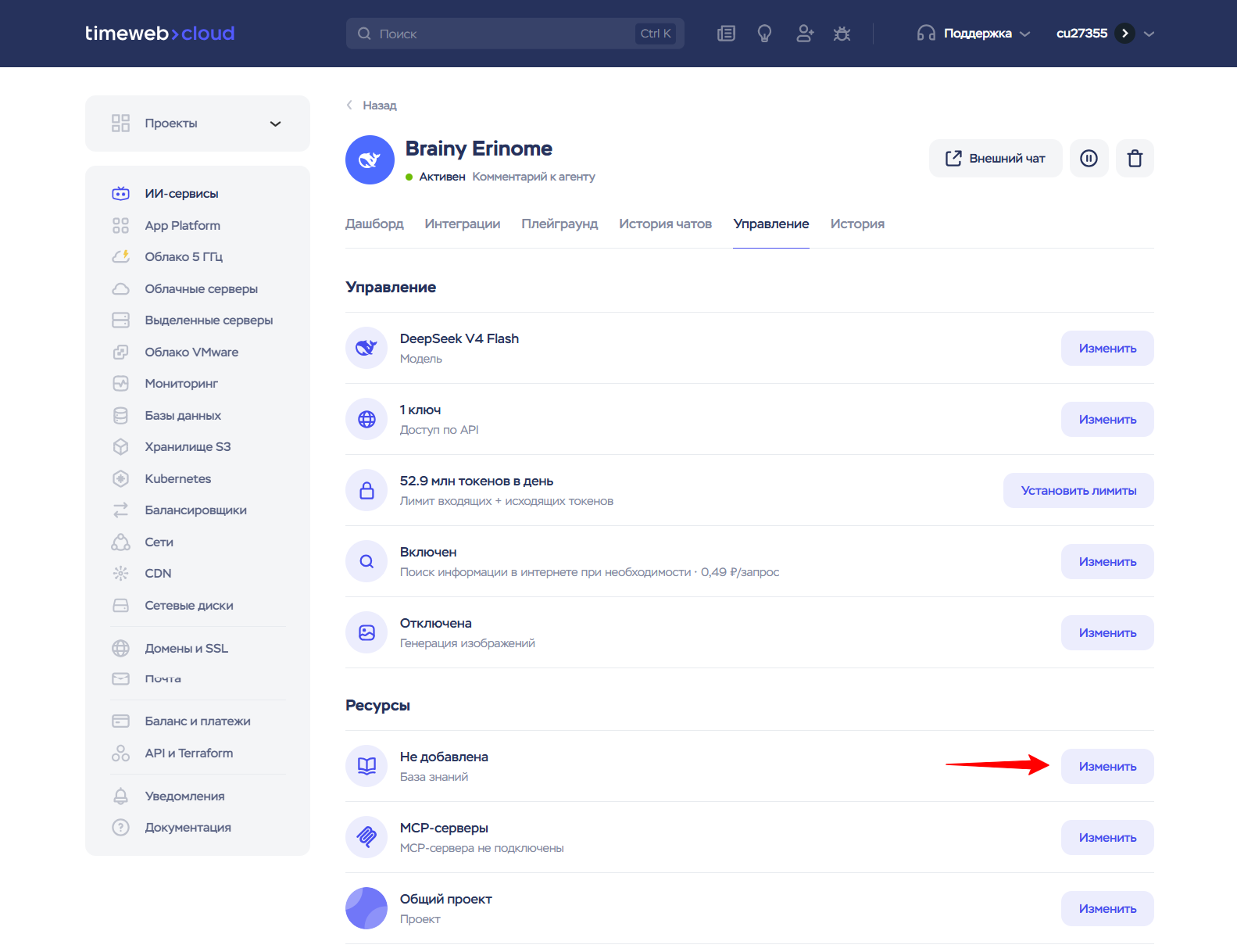Switch to the История tab

tap(857, 224)
